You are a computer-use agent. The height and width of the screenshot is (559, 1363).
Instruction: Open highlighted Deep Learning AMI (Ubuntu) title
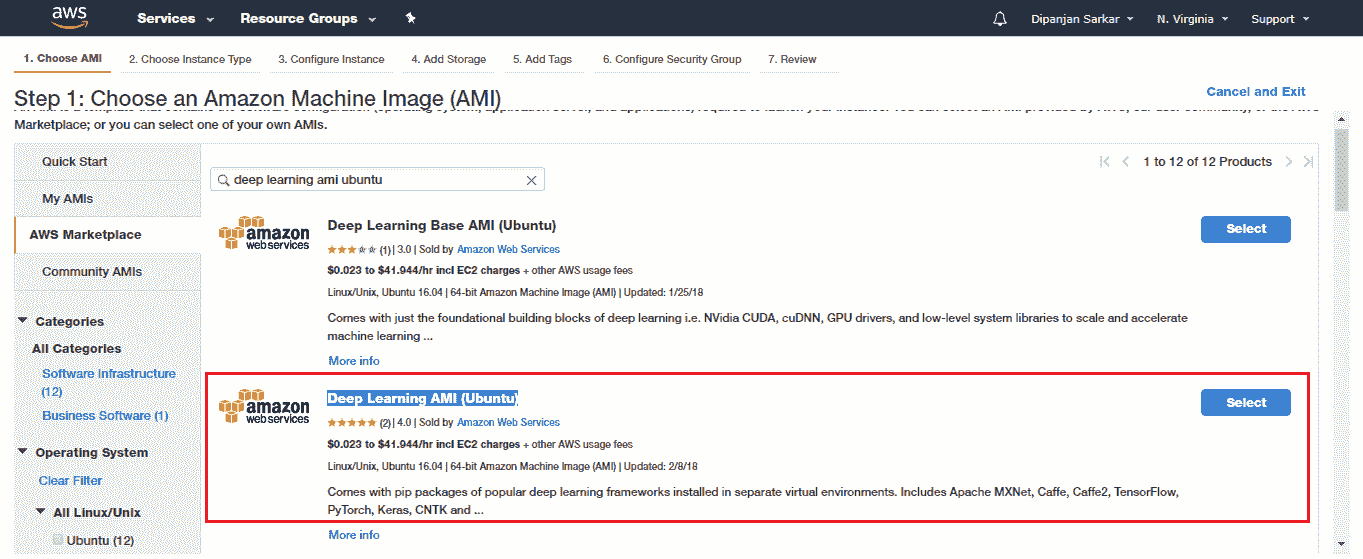click(x=423, y=398)
